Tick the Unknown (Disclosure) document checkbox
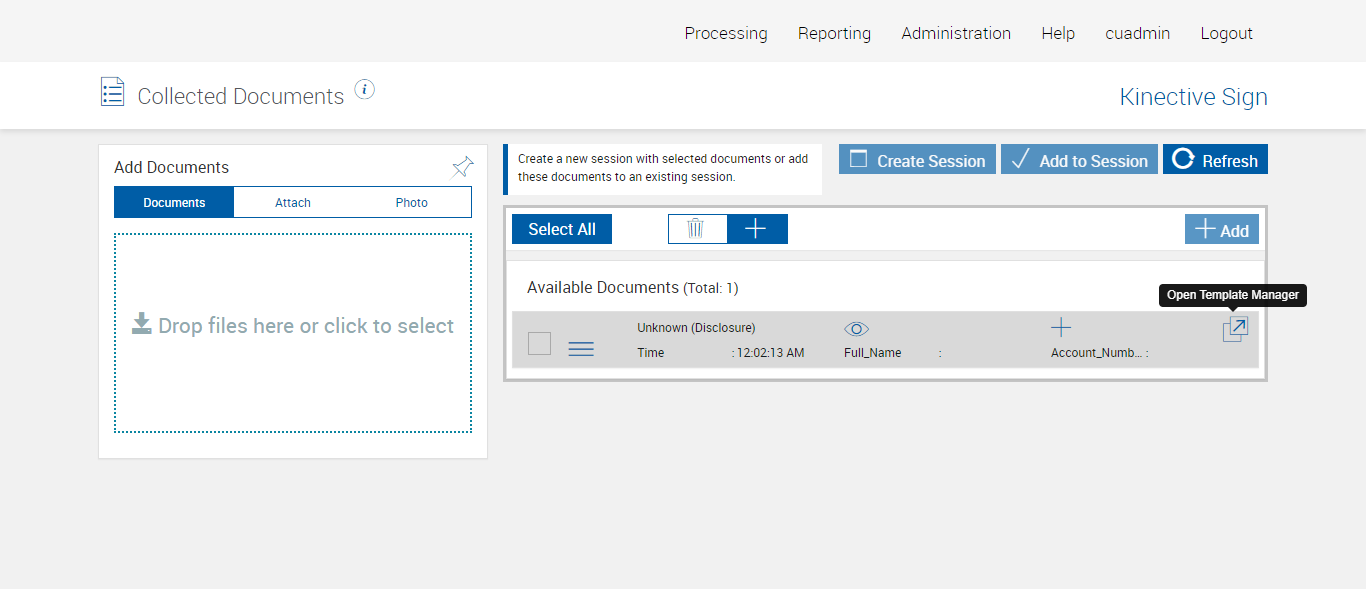Screen dimensions: 1366x589 point(539,343)
